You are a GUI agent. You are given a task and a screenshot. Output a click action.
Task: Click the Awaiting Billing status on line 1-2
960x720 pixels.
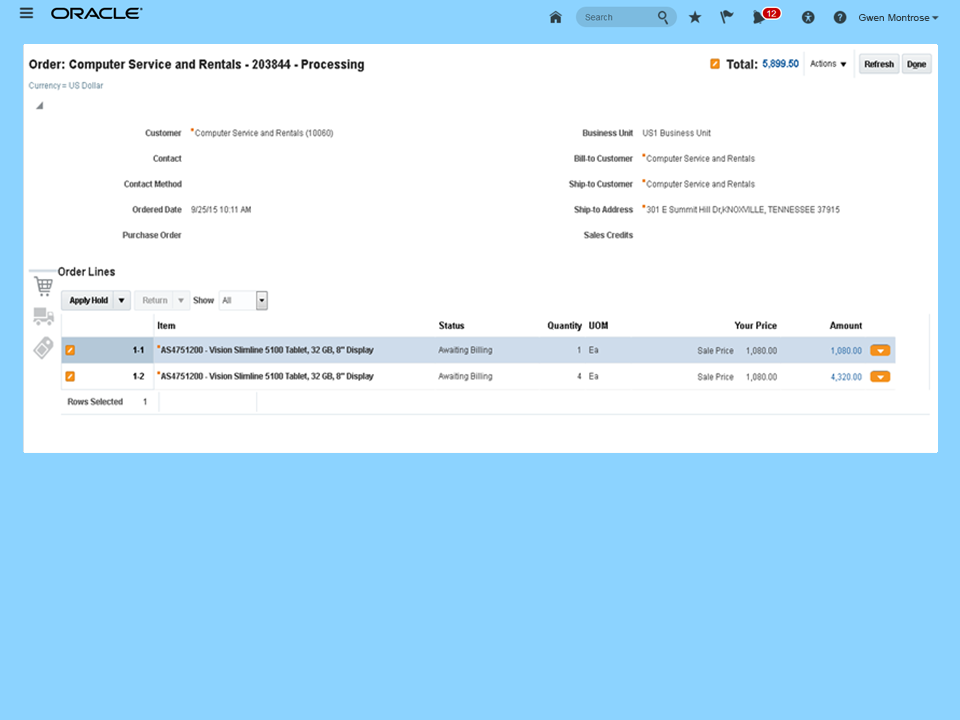click(x=465, y=377)
